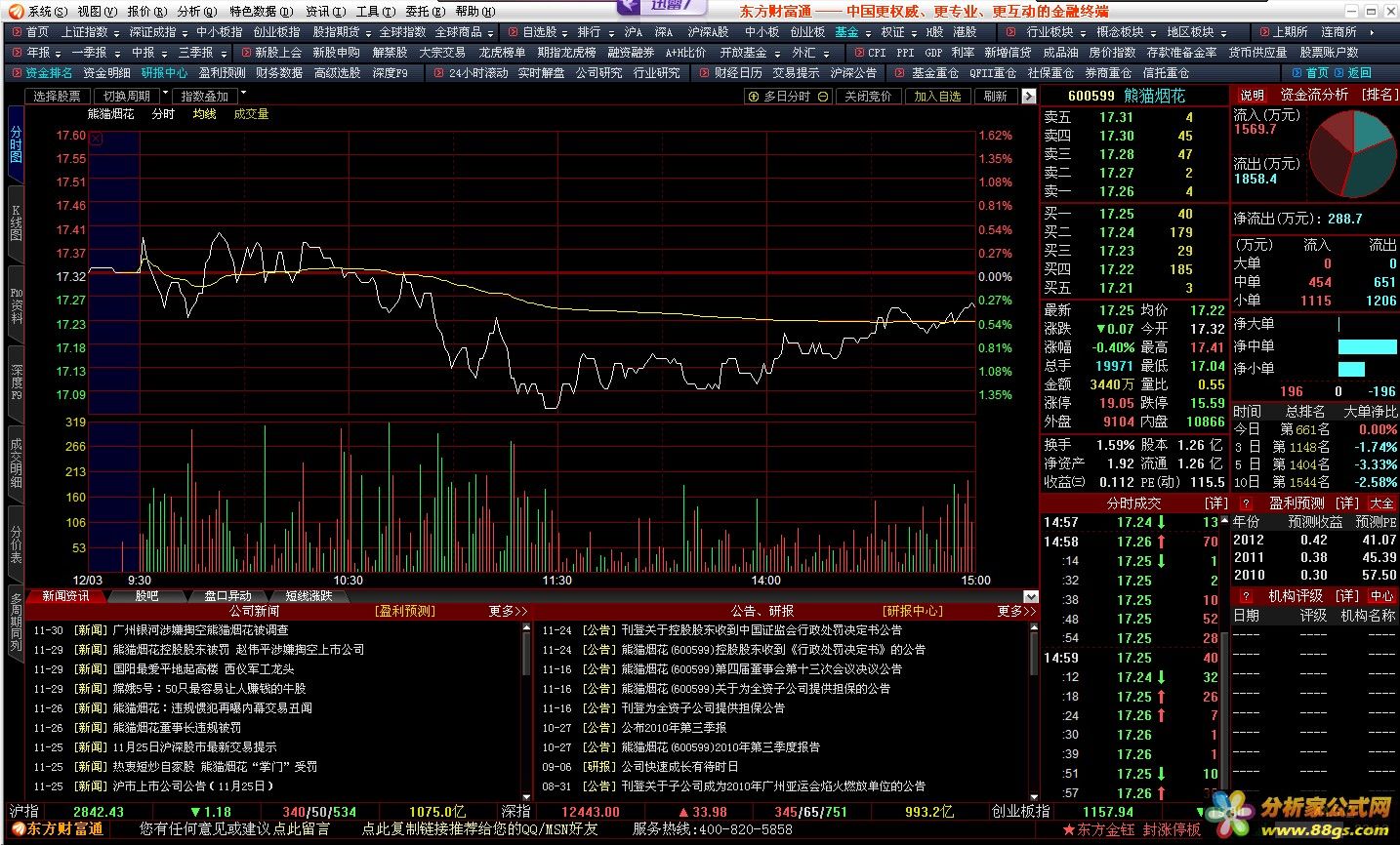Expand the 全球商品 dropdown arrow
The height and width of the screenshot is (845, 1400).
490,32
